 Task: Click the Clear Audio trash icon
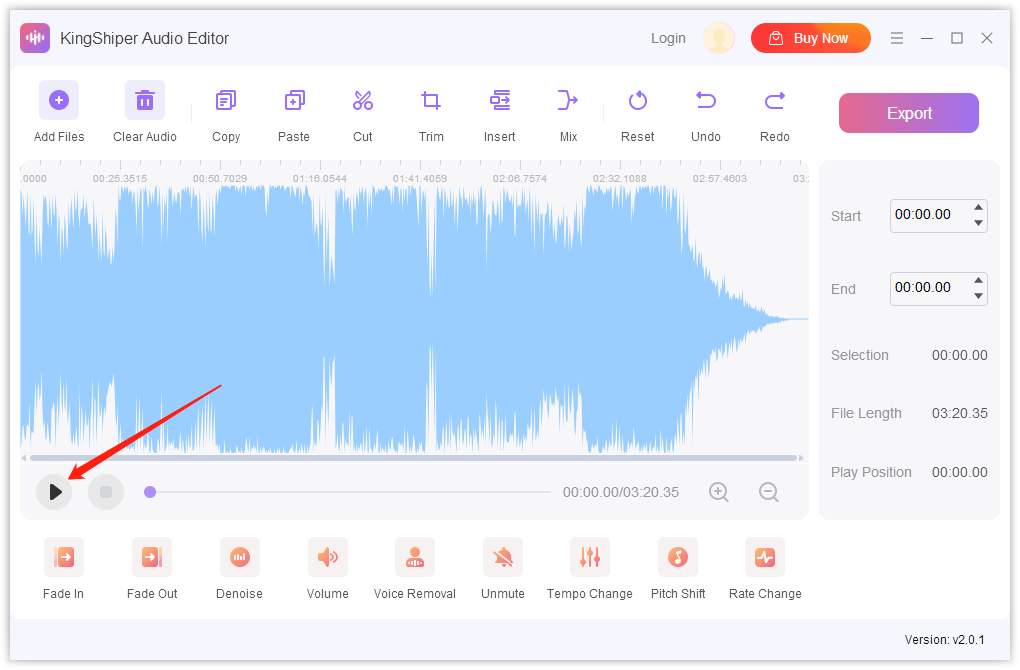(144, 100)
